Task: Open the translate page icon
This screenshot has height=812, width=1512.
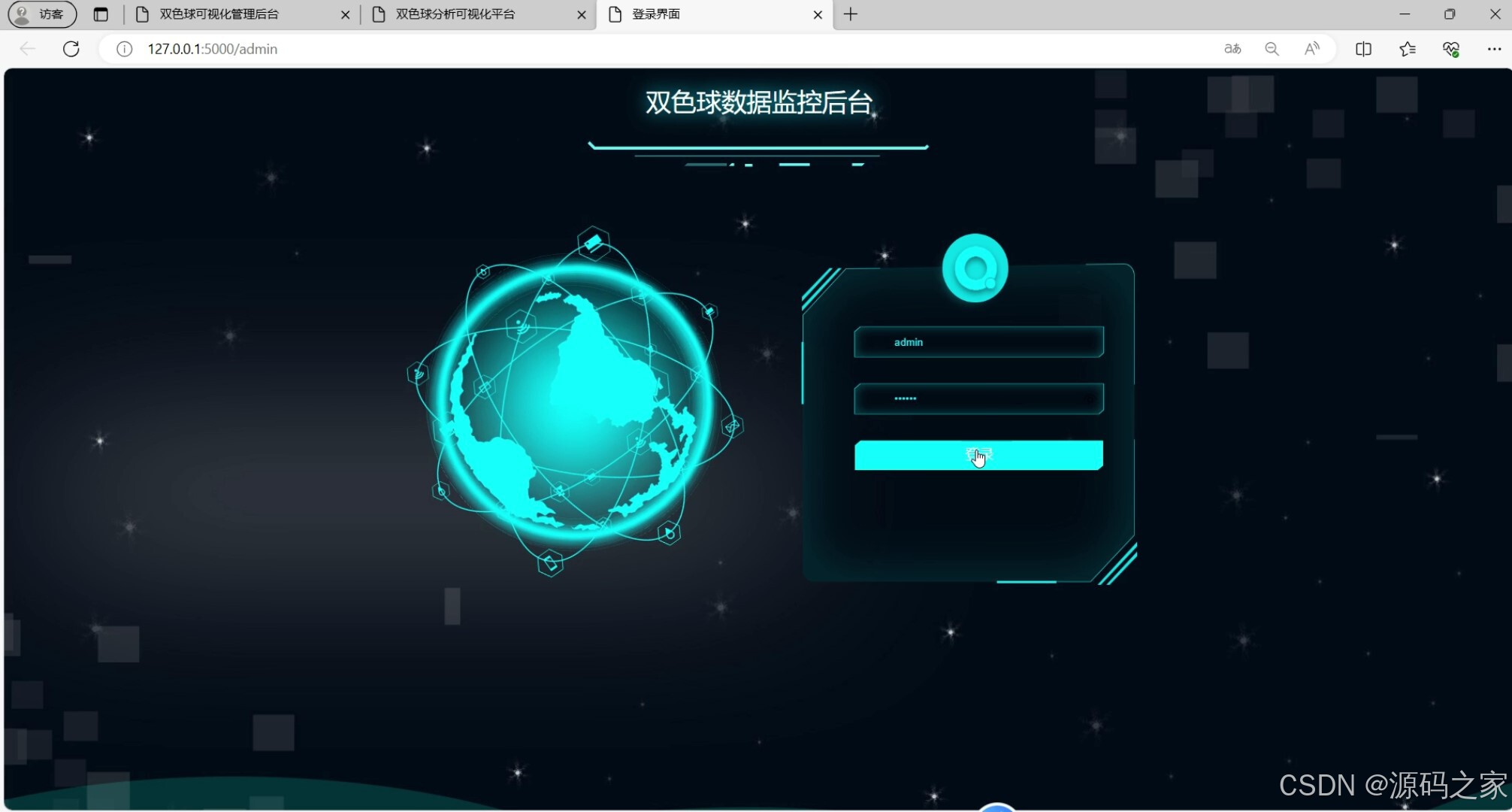Action: tap(1232, 49)
